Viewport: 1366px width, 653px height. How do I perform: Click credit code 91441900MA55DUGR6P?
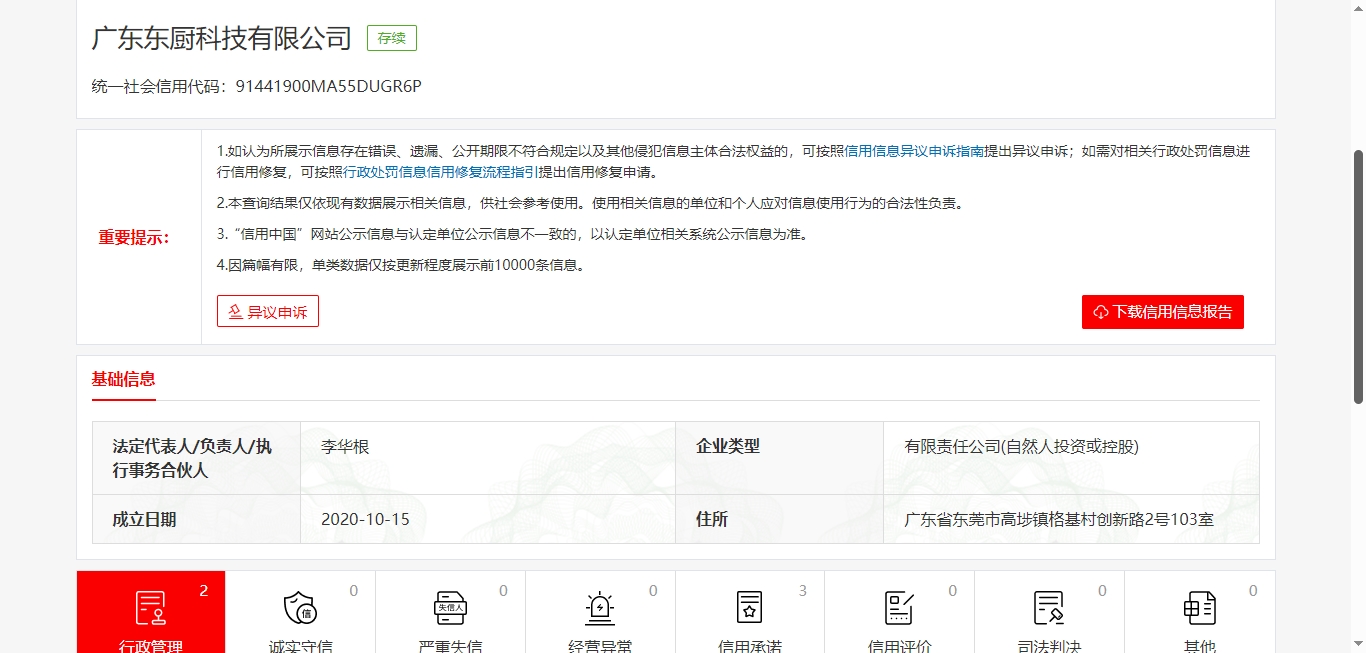(329, 86)
